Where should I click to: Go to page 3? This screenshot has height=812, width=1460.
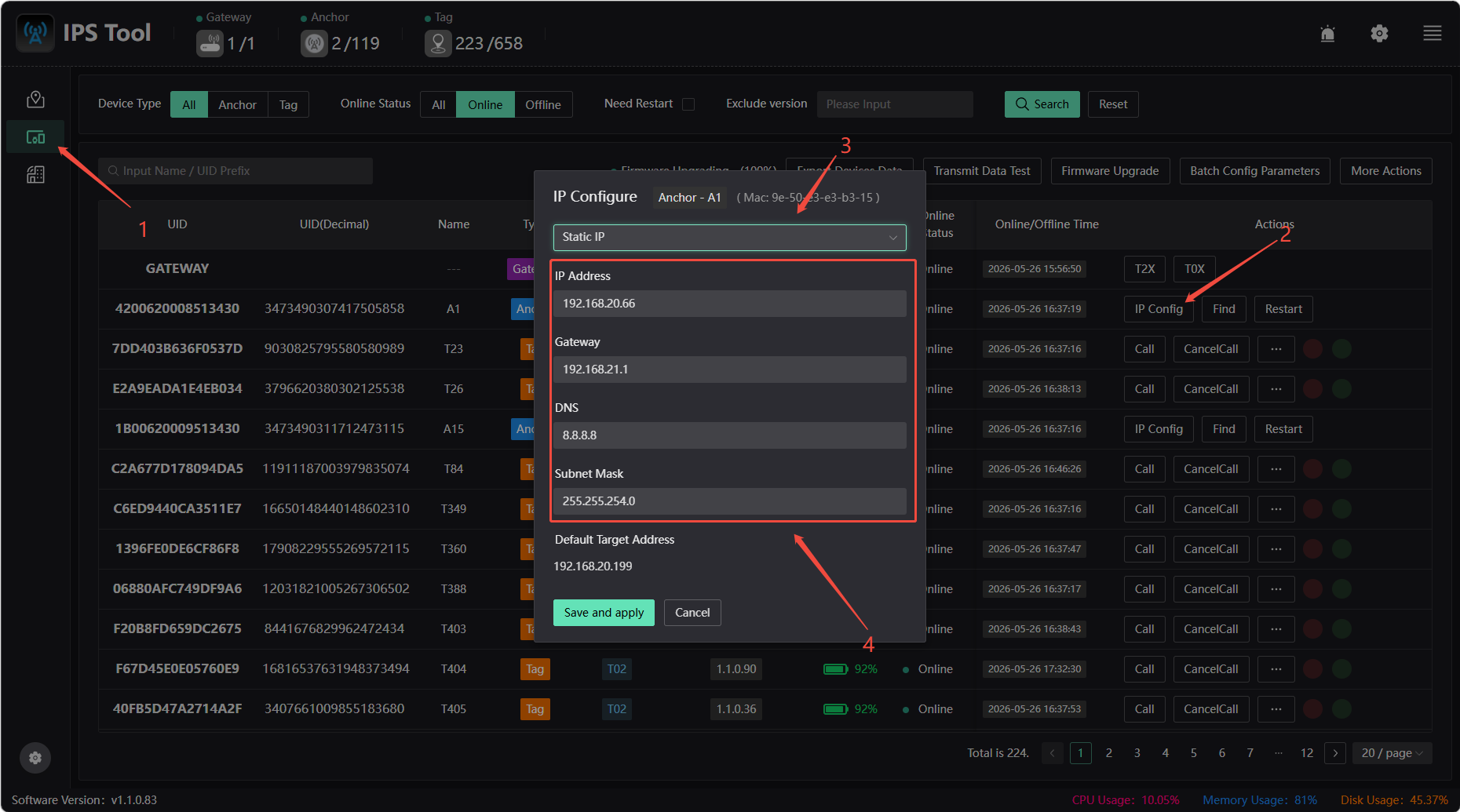(x=1137, y=752)
